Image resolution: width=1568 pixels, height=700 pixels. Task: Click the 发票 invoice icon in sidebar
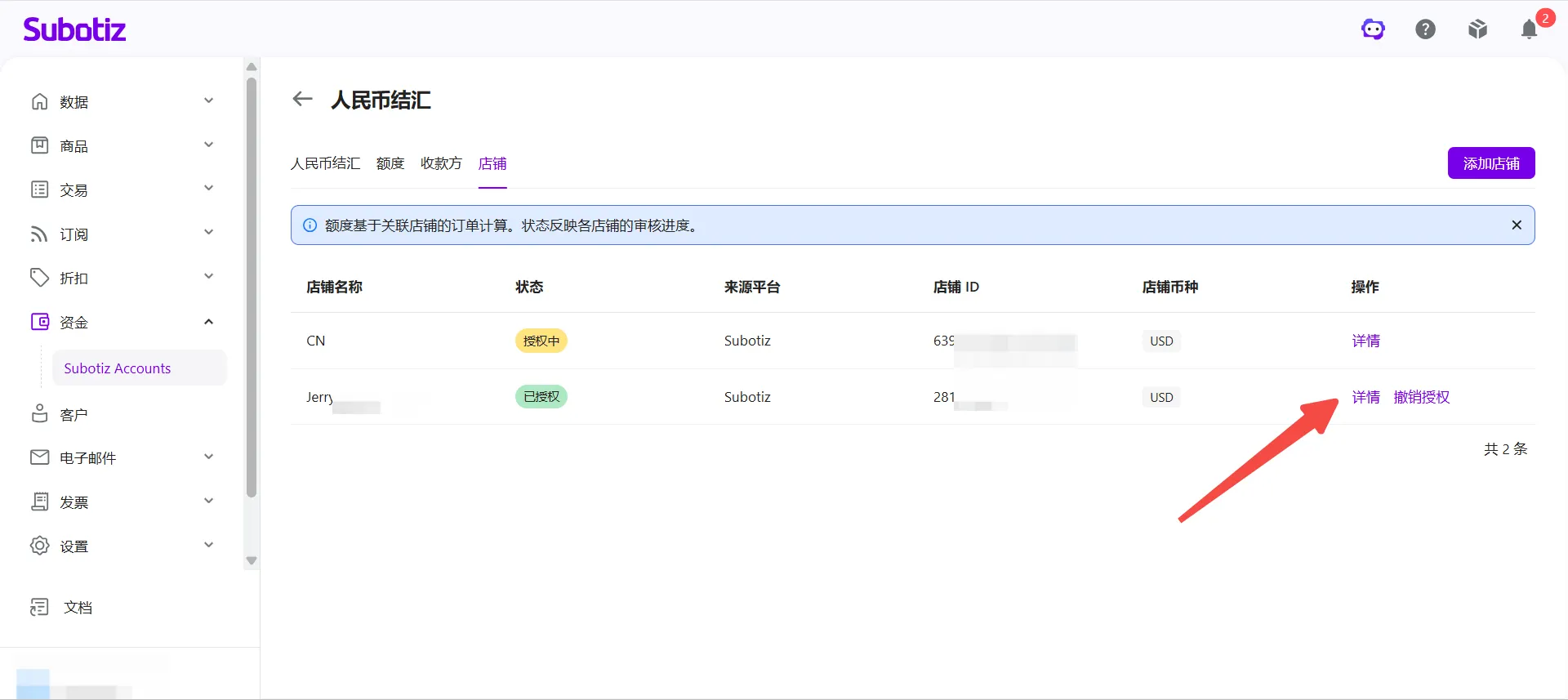click(x=39, y=502)
